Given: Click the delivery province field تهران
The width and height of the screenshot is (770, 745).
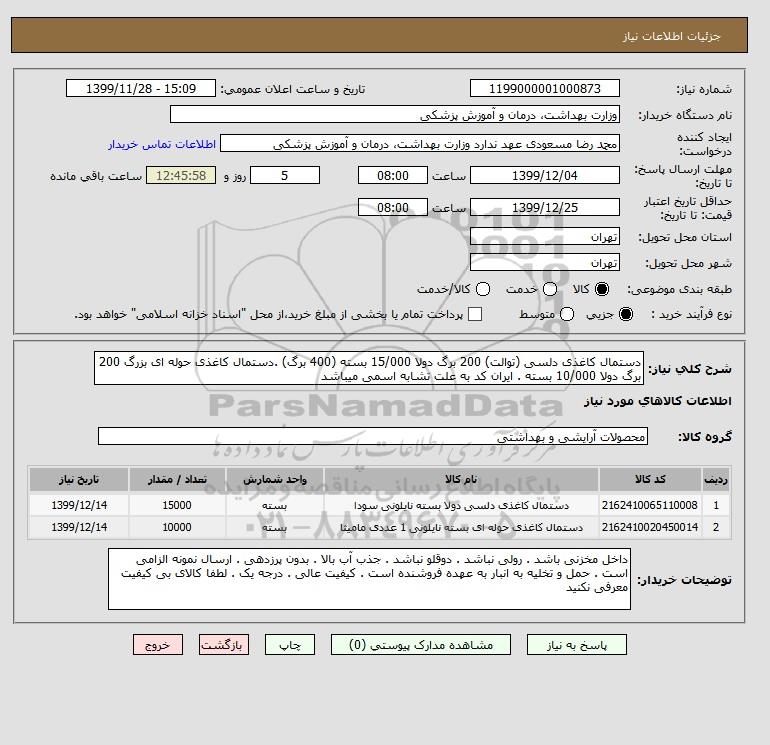Looking at the screenshot, I should (545, 237).
